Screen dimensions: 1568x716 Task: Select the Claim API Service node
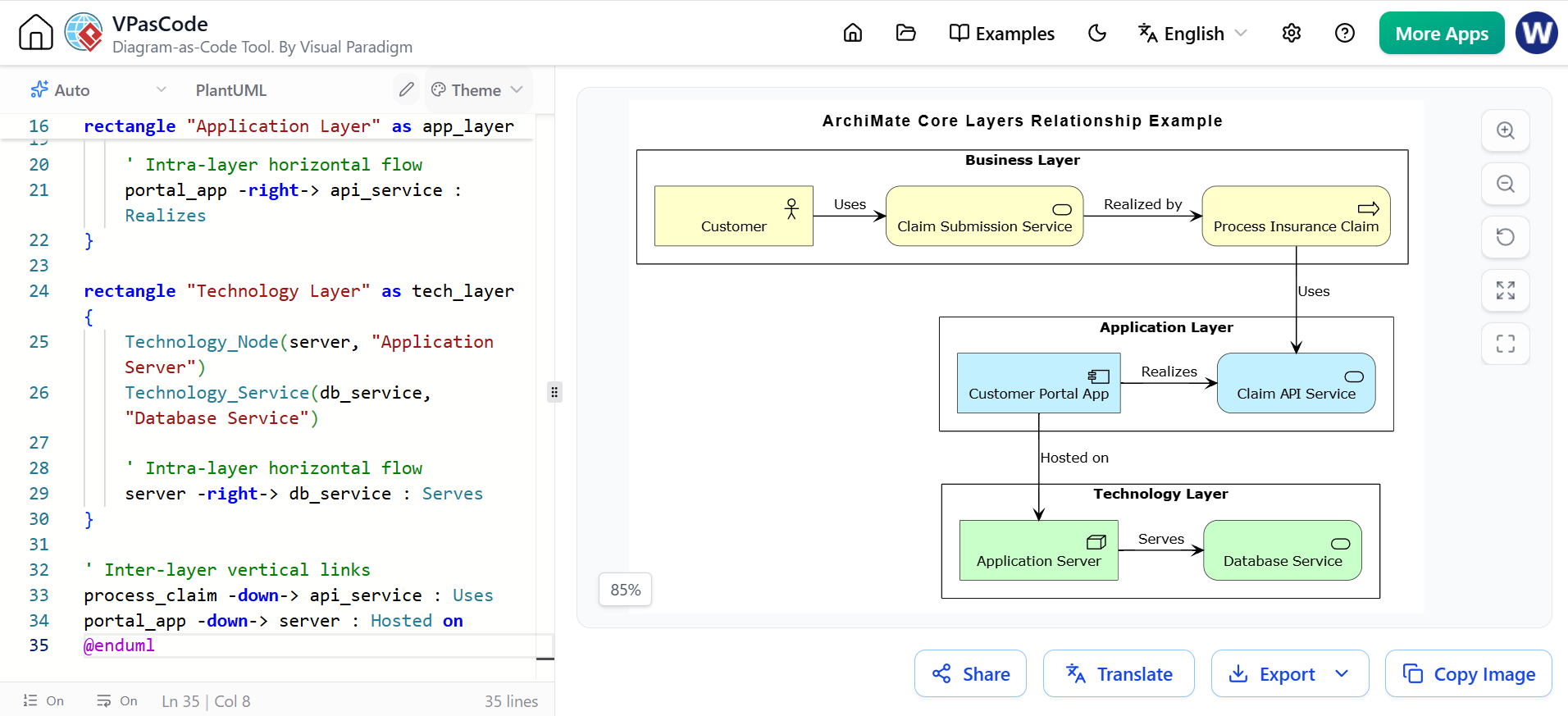1296,383
